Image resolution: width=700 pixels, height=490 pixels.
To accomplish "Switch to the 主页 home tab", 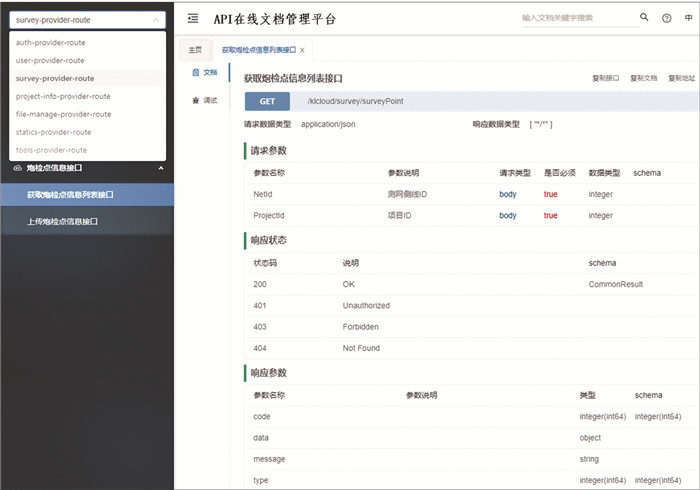I will coord(195,49).
